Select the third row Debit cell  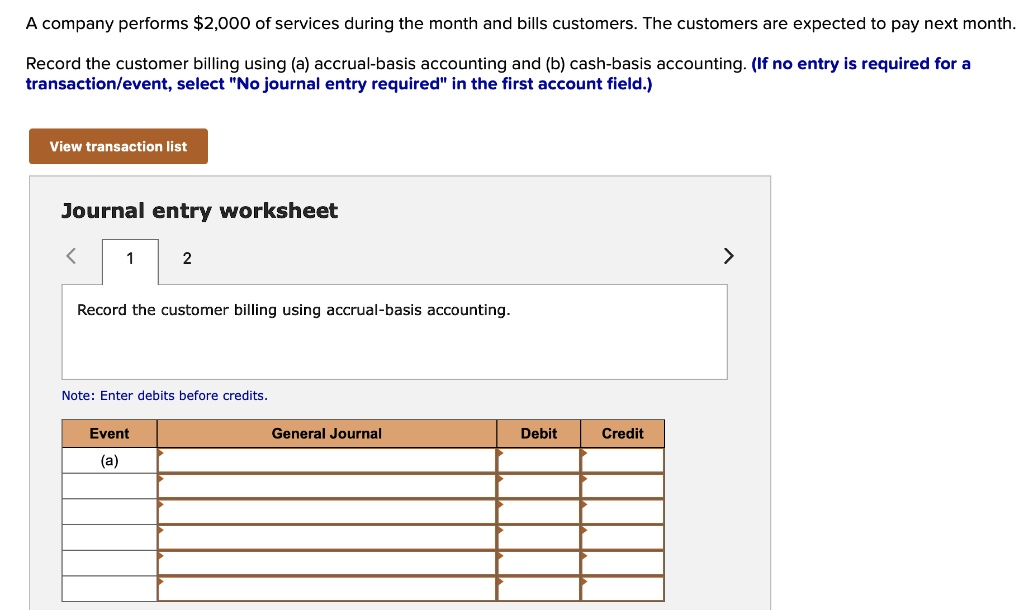[x=539, y=511]
